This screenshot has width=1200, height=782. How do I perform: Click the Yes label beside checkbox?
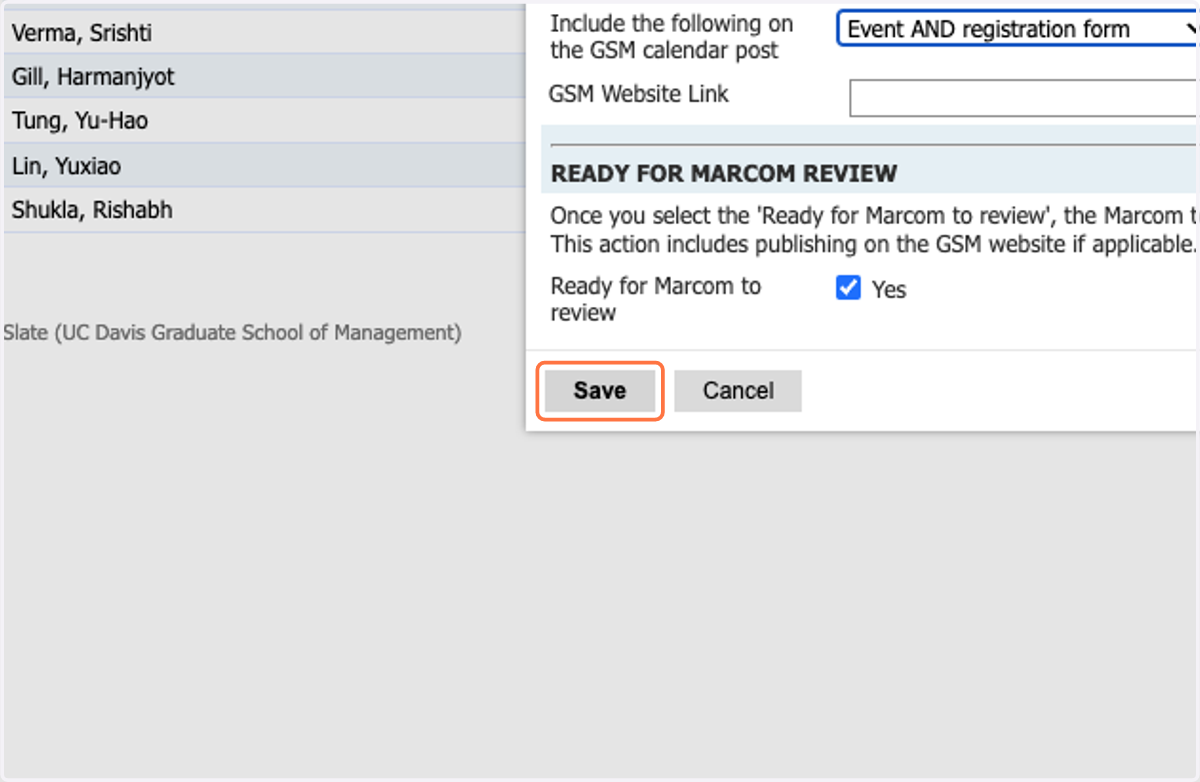pyautogui.click(x=889, y=290)
